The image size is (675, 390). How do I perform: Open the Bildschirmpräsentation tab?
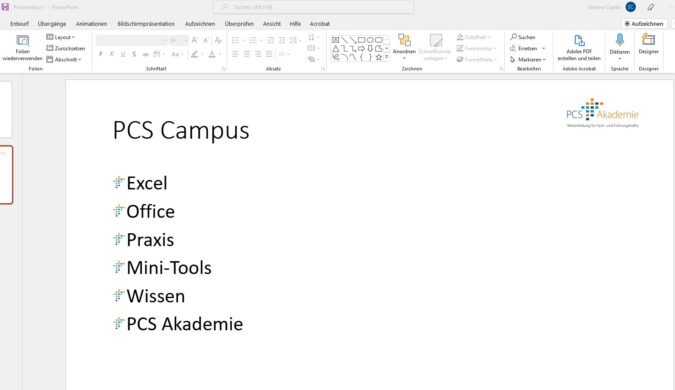(146, 24)
